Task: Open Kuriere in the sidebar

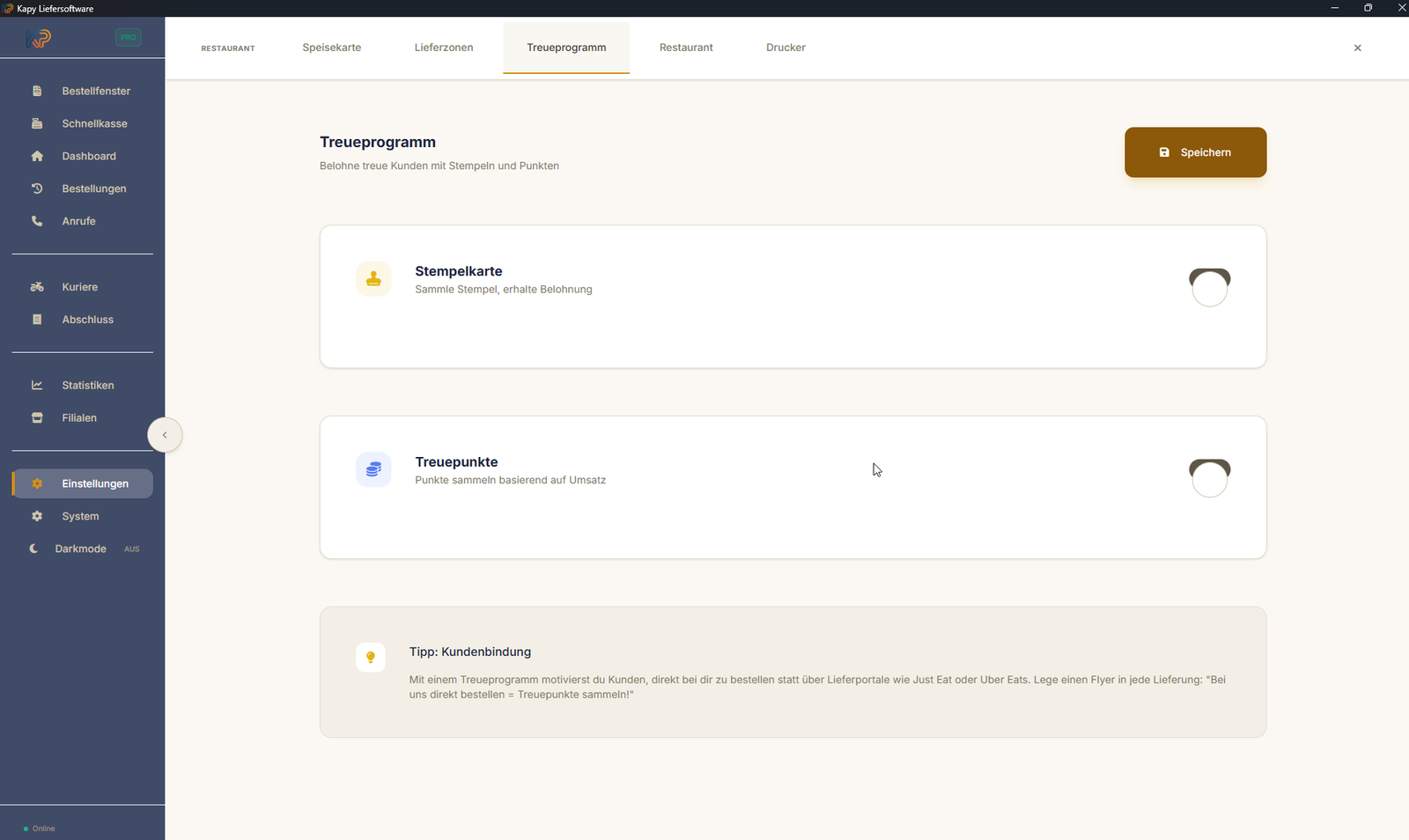Action: pos(83,287)
